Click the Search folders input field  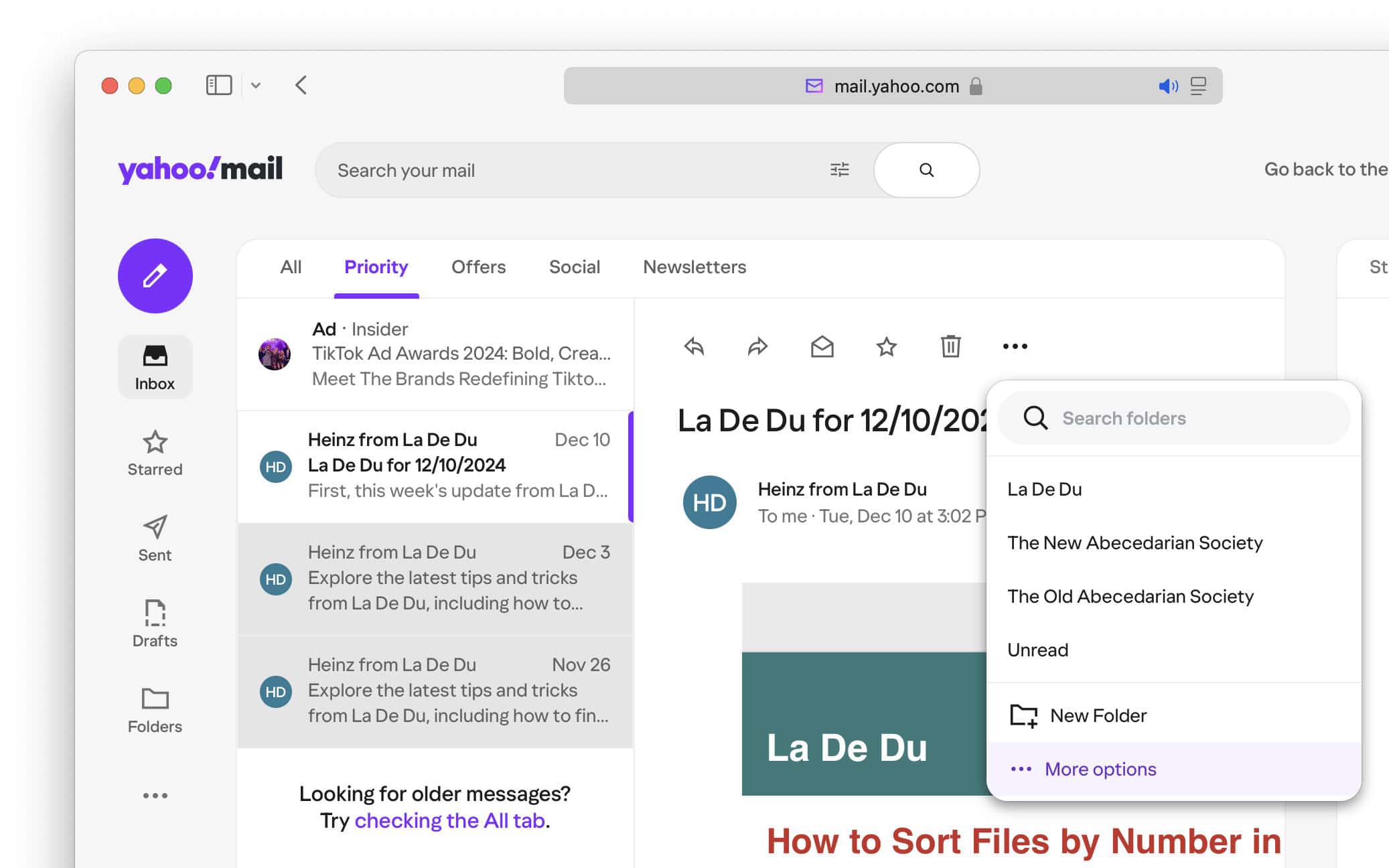pos(1172,418)
